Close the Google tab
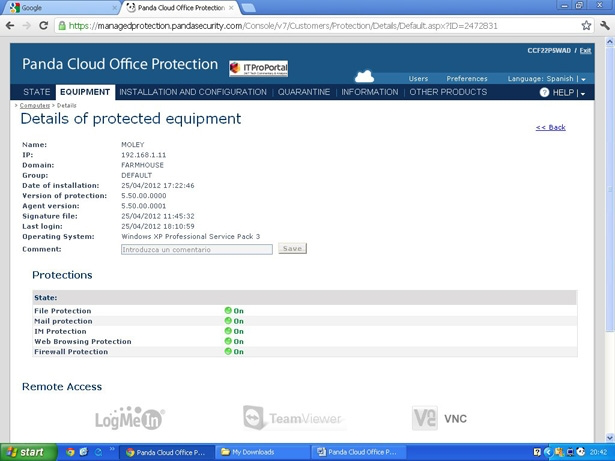Image resolution: width=615 pixels, height=461 pixels. [x=115, y=8]
